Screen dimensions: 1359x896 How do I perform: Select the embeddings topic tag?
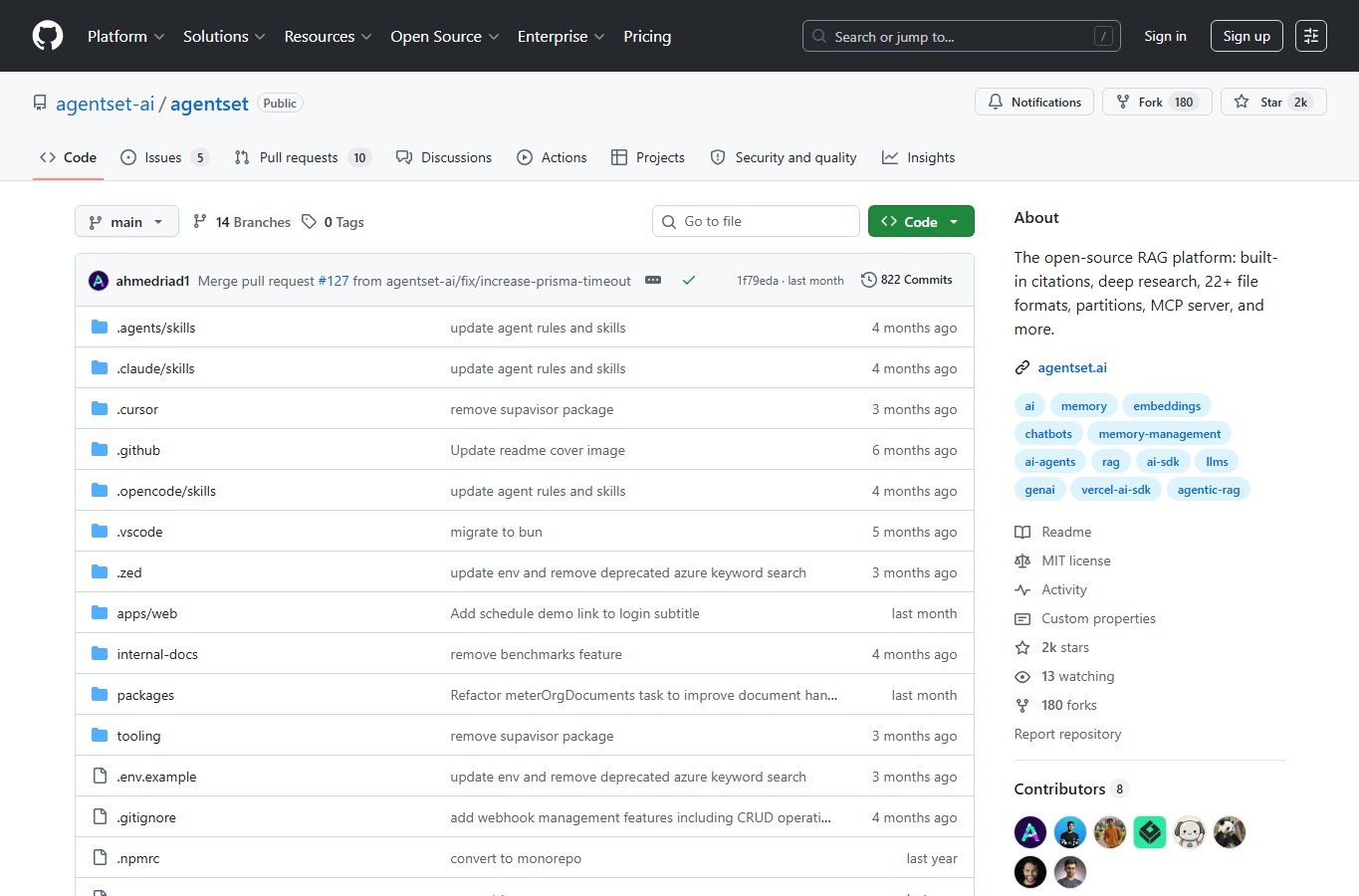click(x=1167, y=406)
